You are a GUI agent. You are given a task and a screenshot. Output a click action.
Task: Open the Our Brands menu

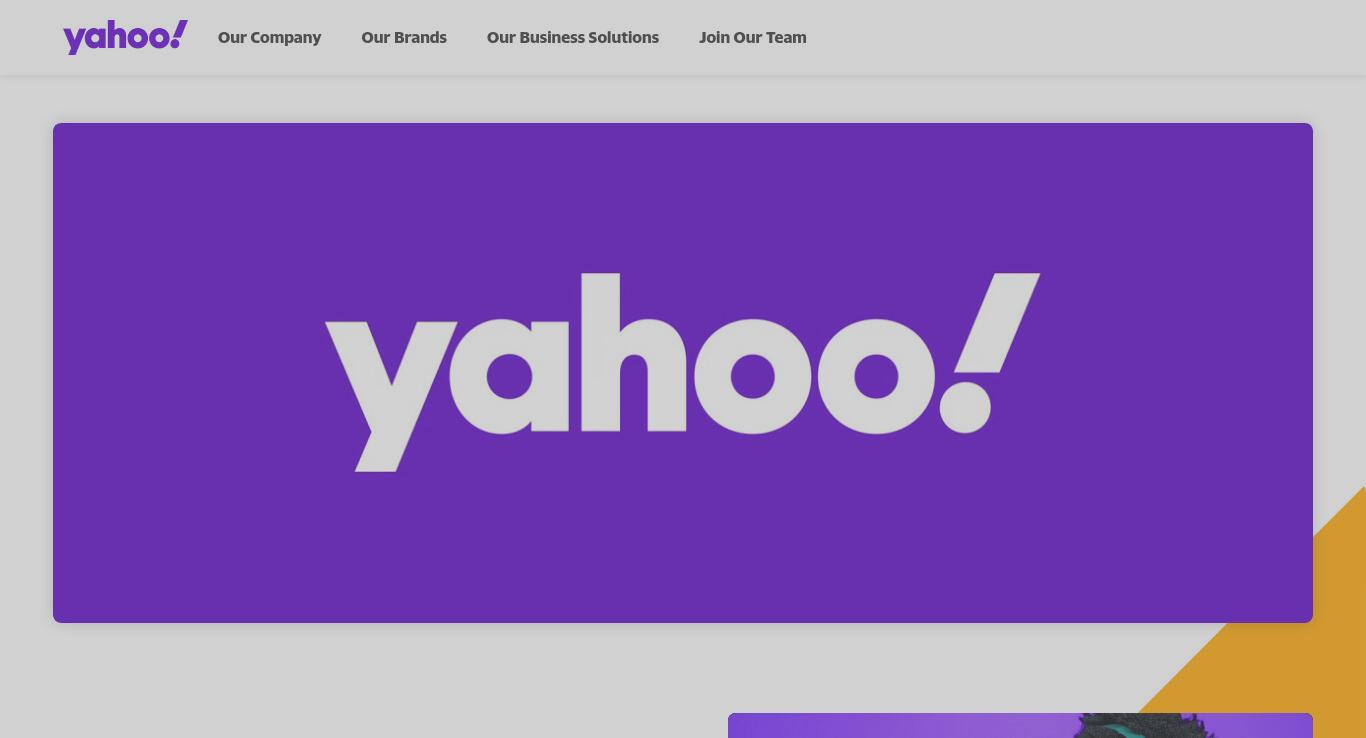[x=404, y=37]
